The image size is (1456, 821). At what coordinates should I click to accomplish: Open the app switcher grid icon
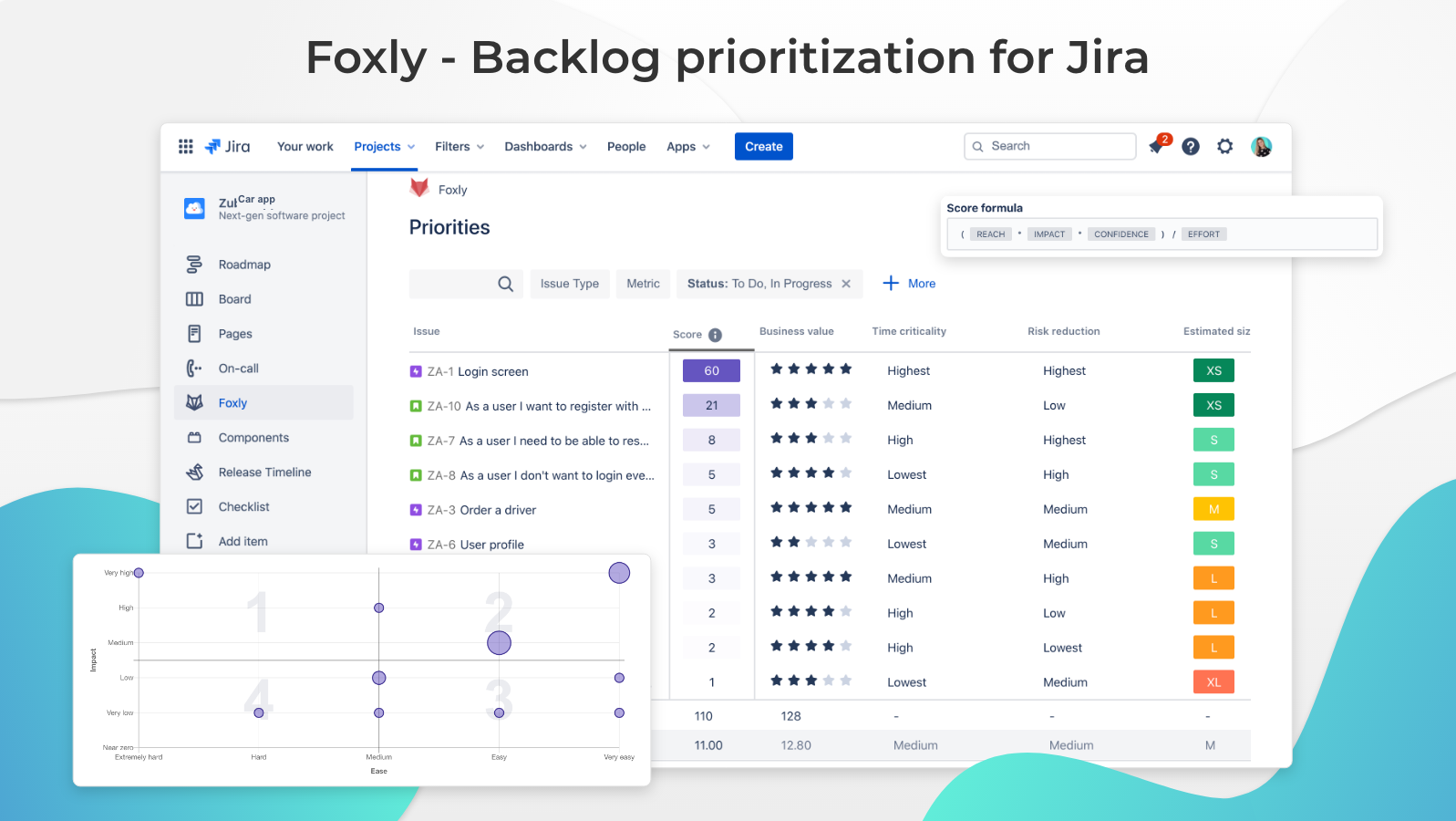click(186, 146)
